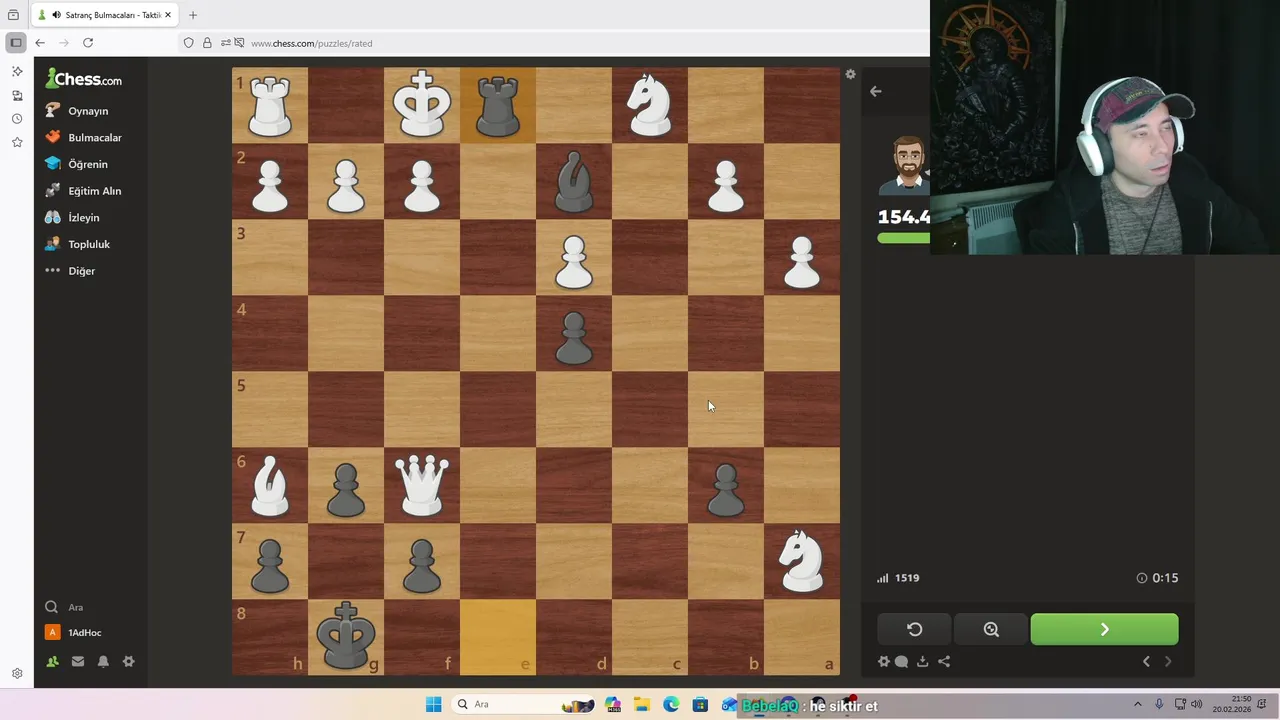Click the highlighted e8 square
This screenshot has width=1280, height=720.
498,637
